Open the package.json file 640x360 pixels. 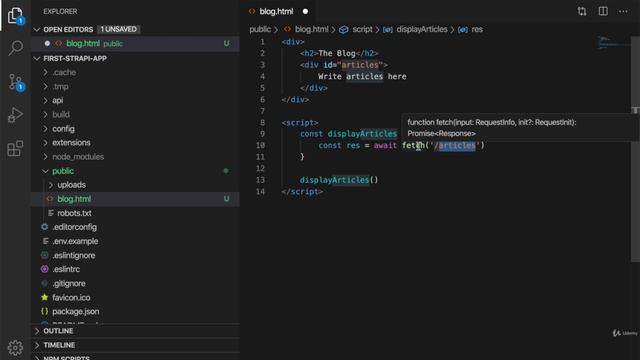pos(136,311)
